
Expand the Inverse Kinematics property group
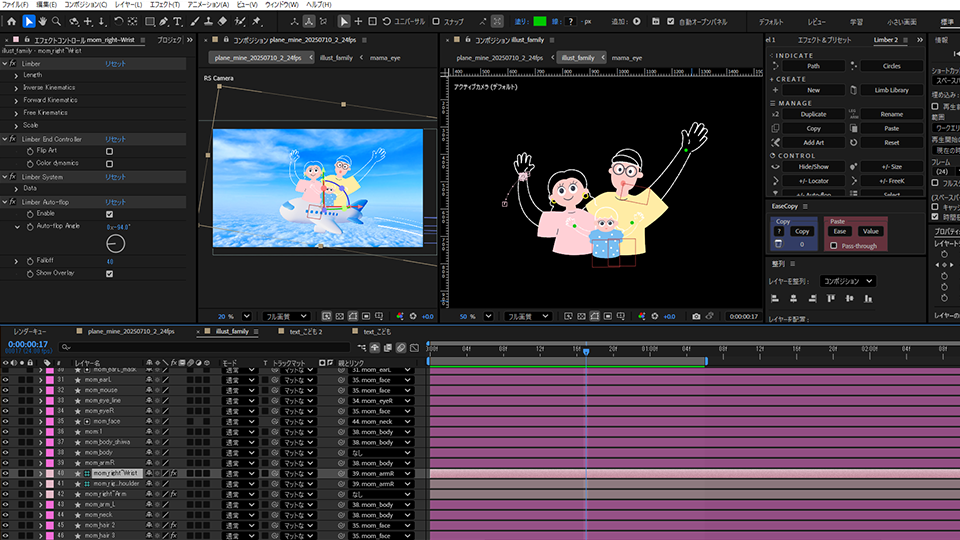(17, 88)
